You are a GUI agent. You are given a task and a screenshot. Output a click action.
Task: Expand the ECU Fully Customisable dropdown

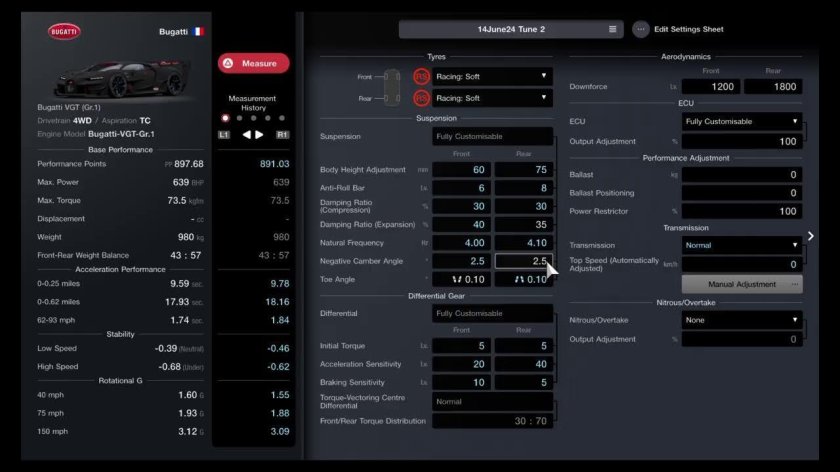tap(741, 121)
